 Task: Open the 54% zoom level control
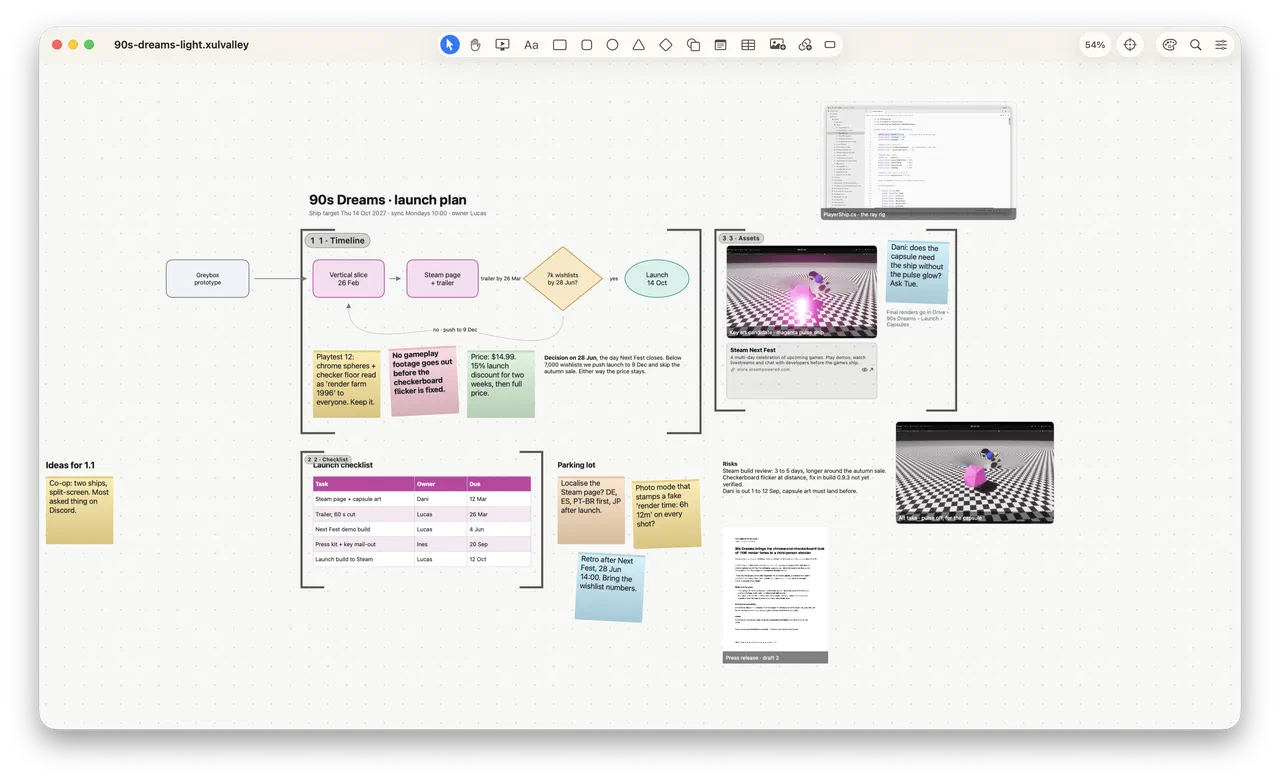(1095, 45)
